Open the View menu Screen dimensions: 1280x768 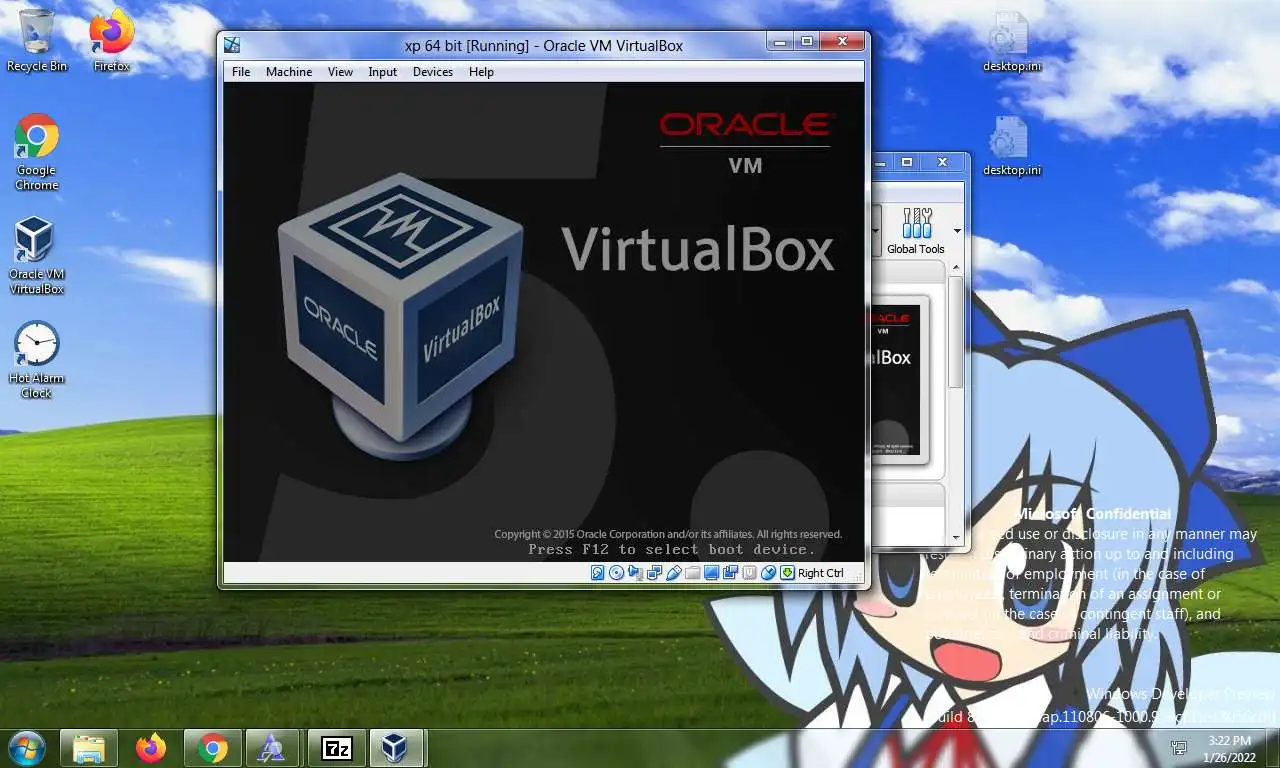click(340, 72)
